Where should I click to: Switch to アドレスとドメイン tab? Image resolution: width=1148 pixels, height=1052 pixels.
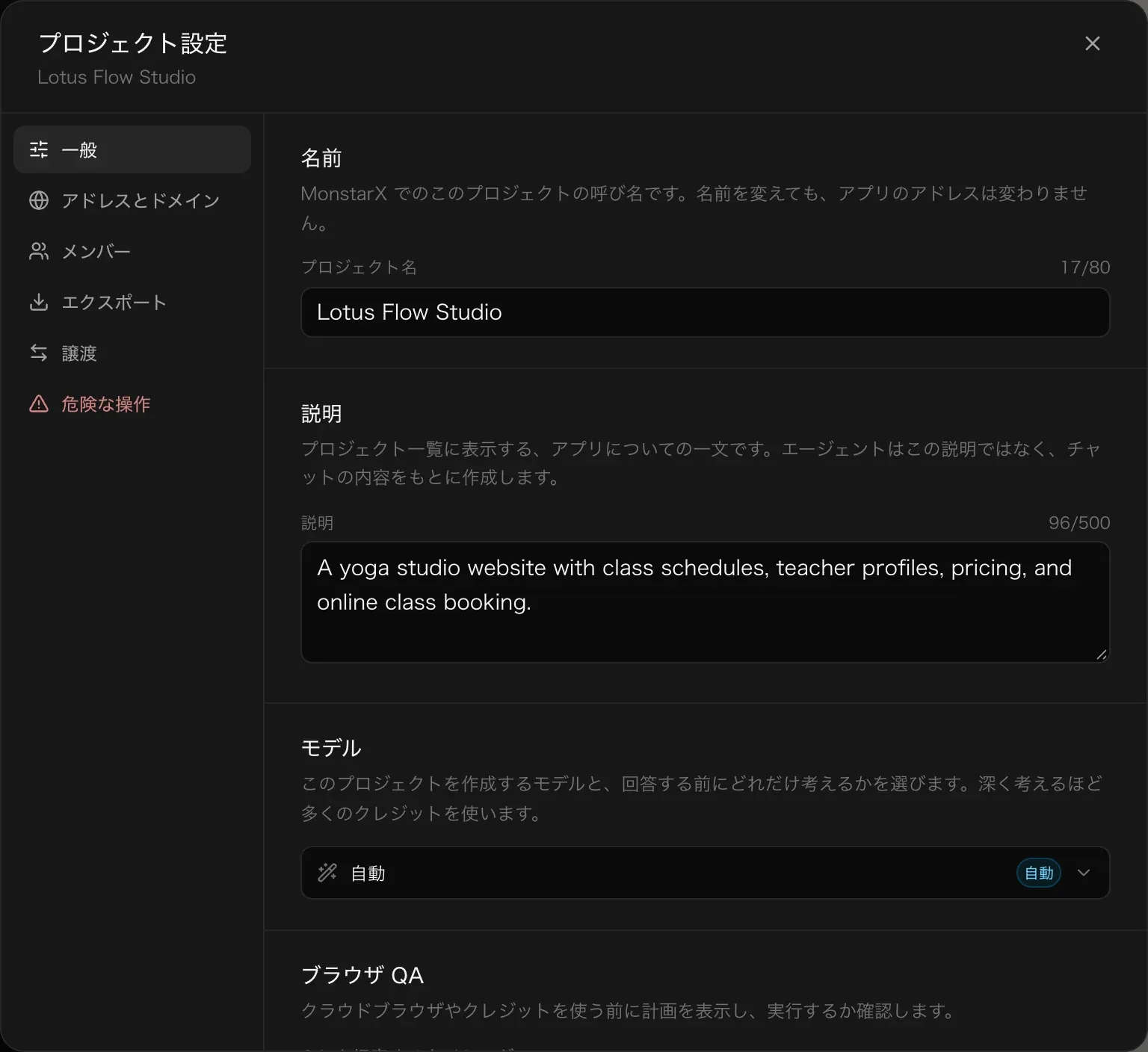pos(132,200)
